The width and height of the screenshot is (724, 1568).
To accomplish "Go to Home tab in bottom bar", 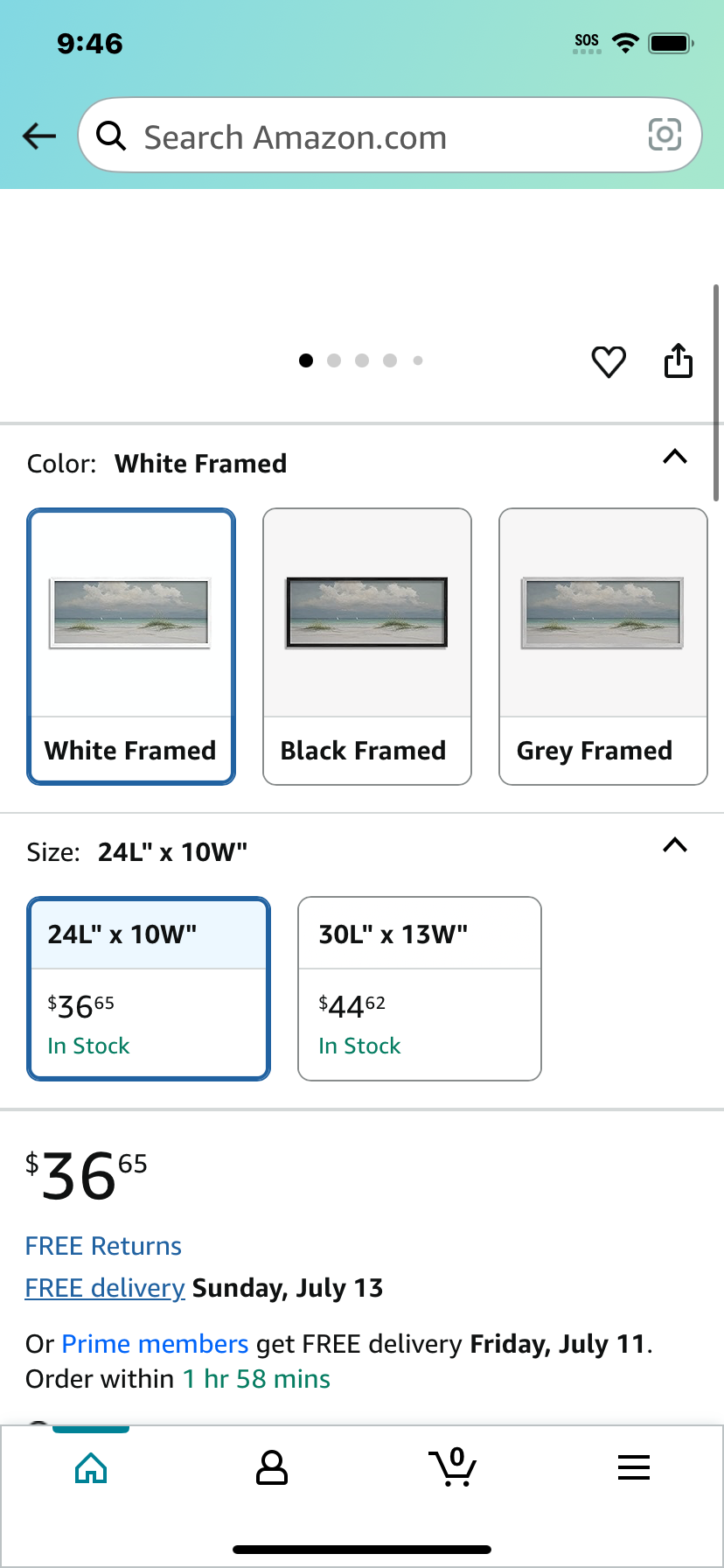I will [91, 1467].
